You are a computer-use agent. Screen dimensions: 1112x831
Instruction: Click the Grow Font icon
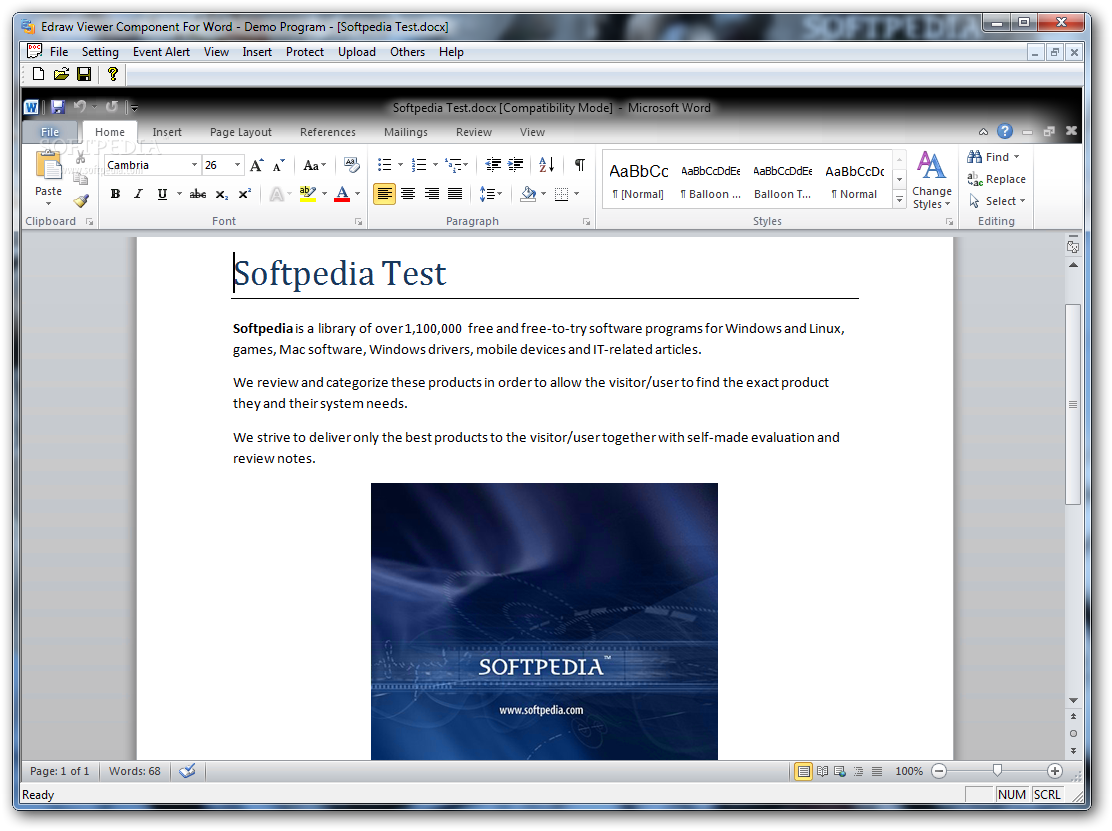click(257, 165)
